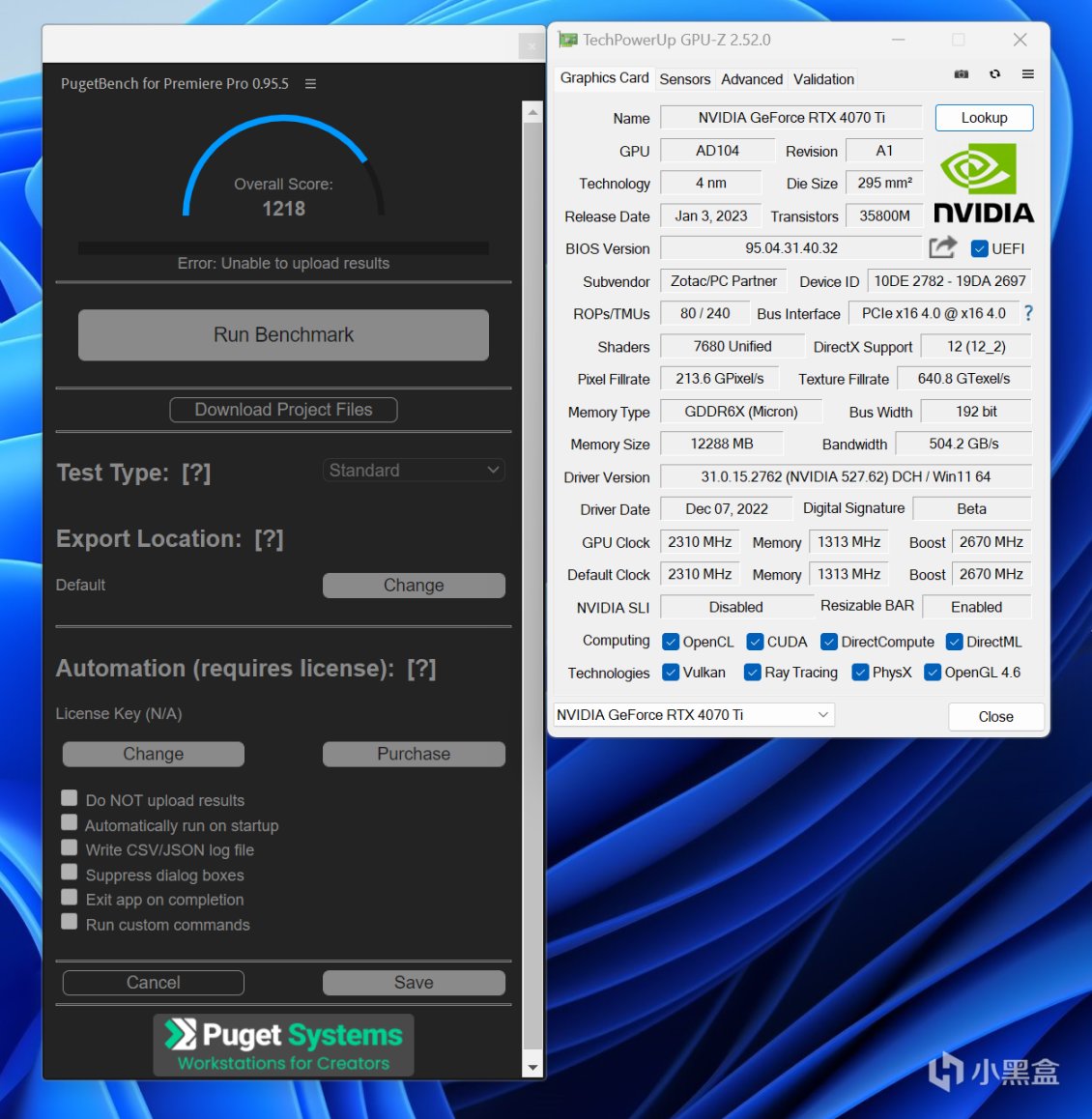The height and width of the screenshot is (1119, 1092).
Task: Switch to the Validation tab
Action: (x=823, y=79)
